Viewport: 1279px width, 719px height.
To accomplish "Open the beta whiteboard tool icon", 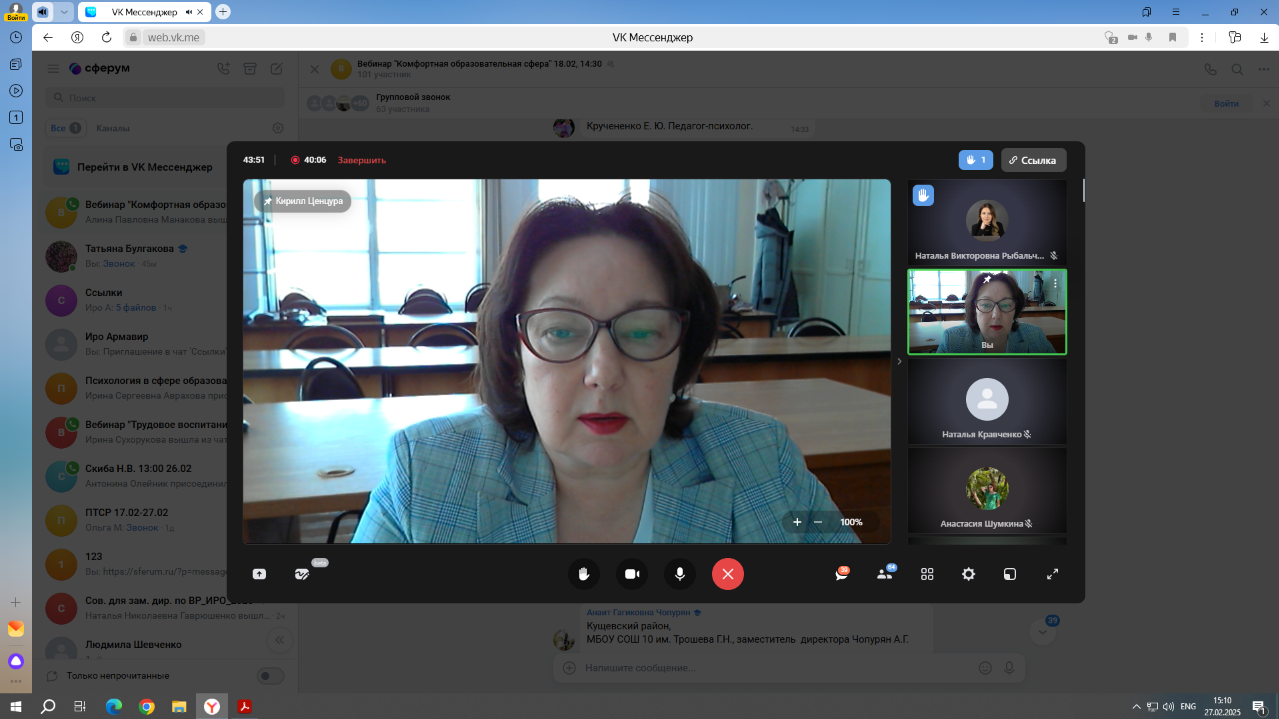I will [x=302, y=574].
